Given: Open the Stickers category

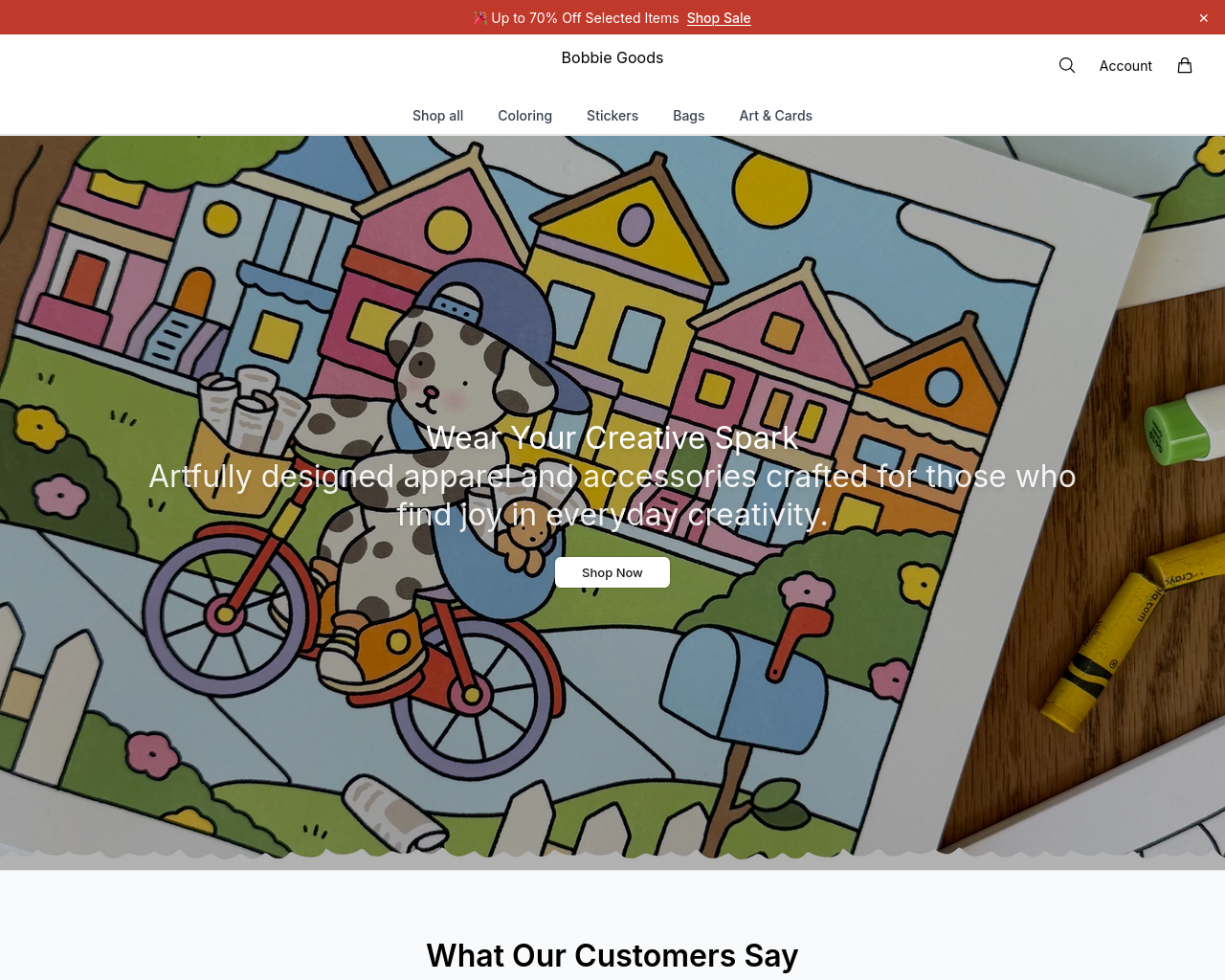Looking at the screenshot, I should (612, 116).
